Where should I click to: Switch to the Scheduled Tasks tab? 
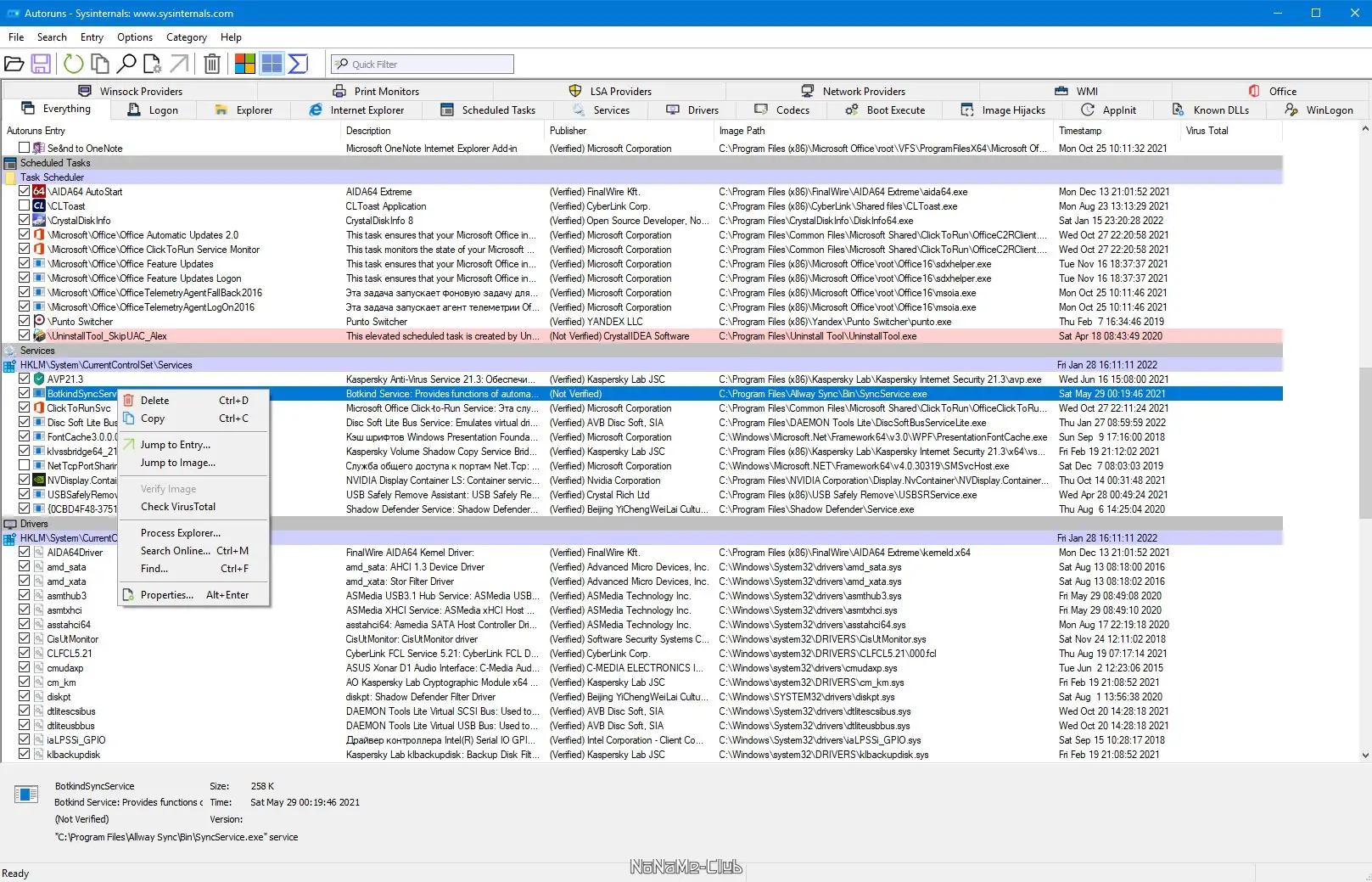[x=489, y=110]
